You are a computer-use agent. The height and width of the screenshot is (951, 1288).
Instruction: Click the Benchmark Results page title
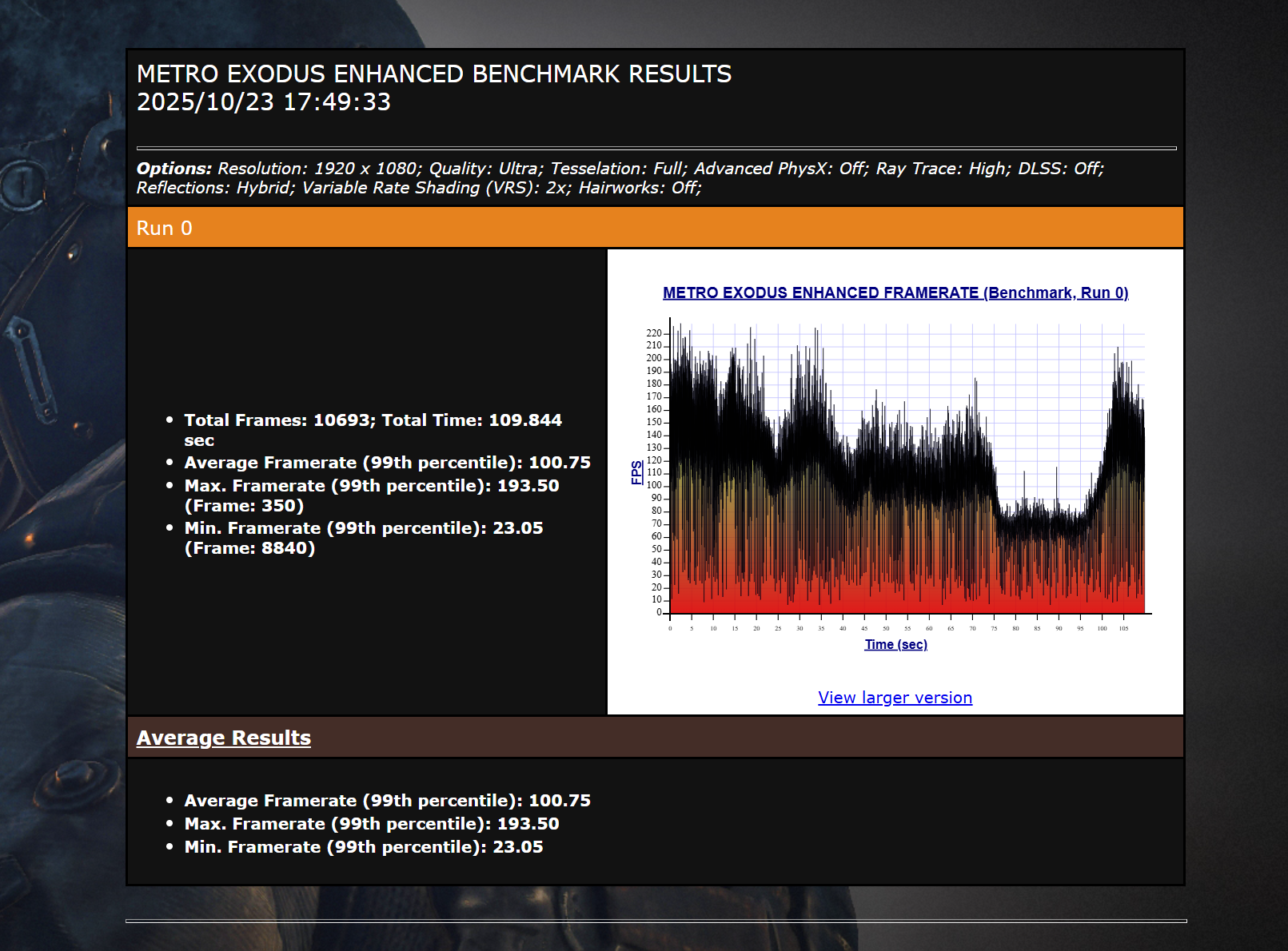click(x=433, y=74)
